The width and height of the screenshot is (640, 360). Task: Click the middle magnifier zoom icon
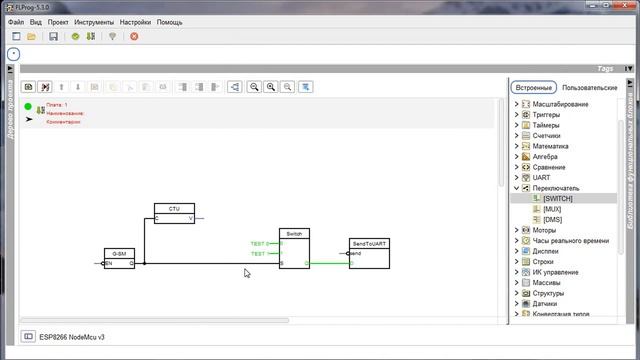(x=271, y=87)
